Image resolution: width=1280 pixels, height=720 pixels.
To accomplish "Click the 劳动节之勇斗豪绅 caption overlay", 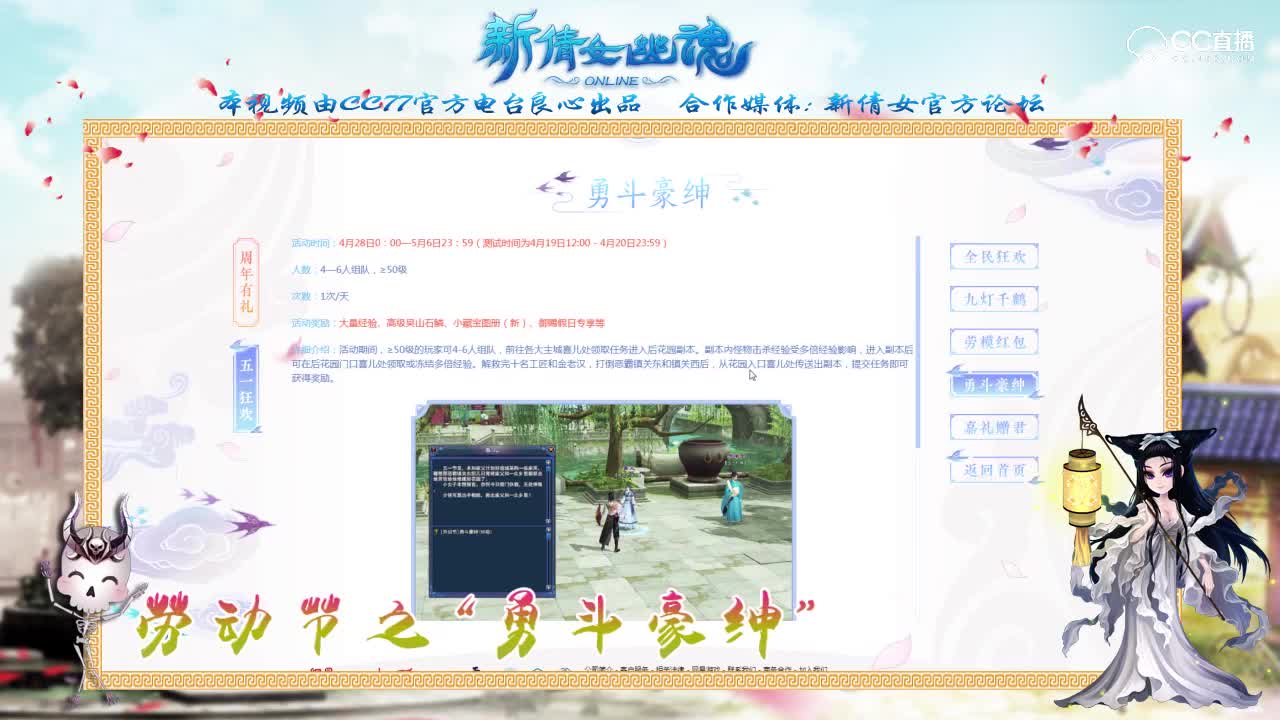I will click(x=474, y=626).
